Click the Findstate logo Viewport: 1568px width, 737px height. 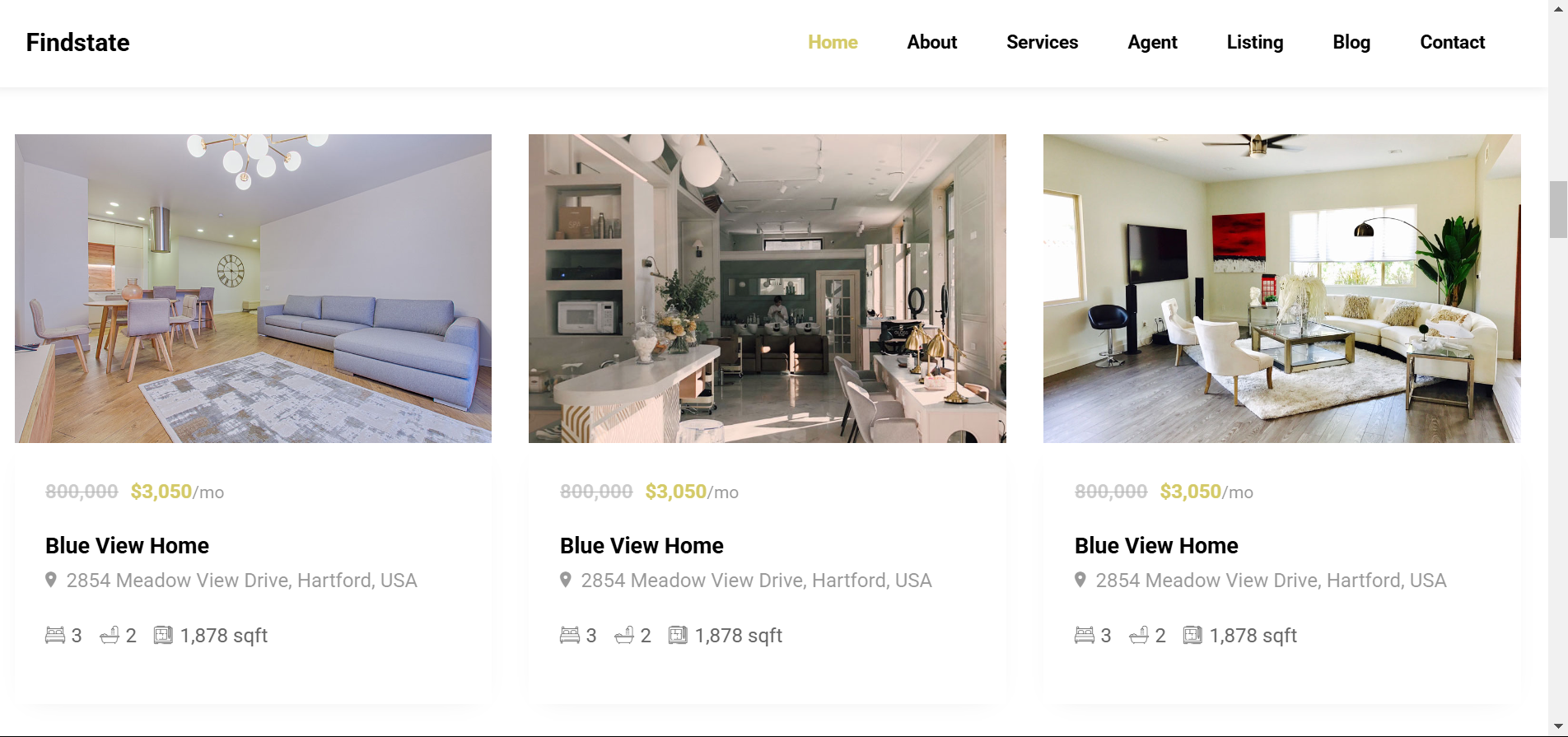tap(77, 42)
